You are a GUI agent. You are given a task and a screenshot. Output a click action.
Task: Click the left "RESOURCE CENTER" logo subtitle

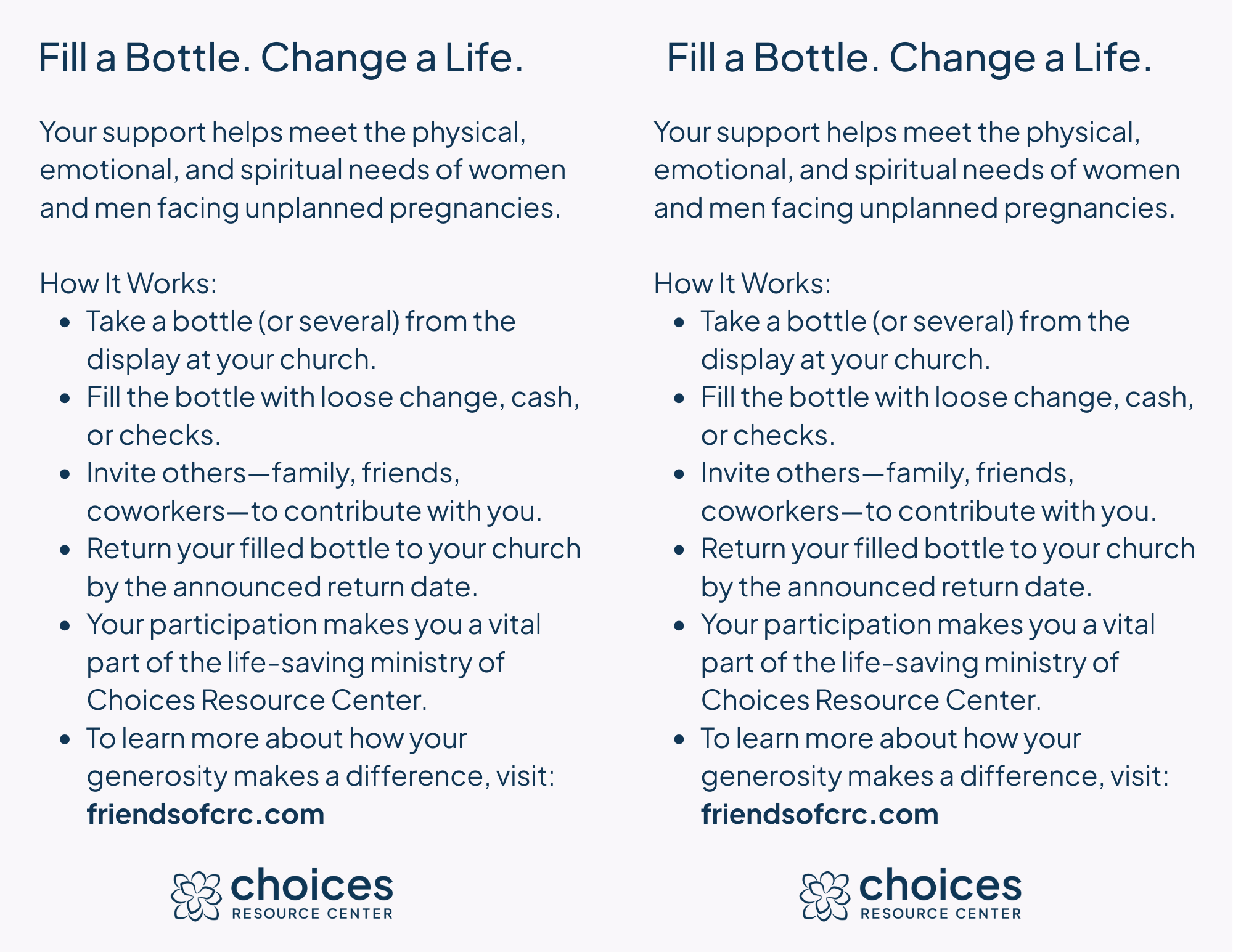312,914
